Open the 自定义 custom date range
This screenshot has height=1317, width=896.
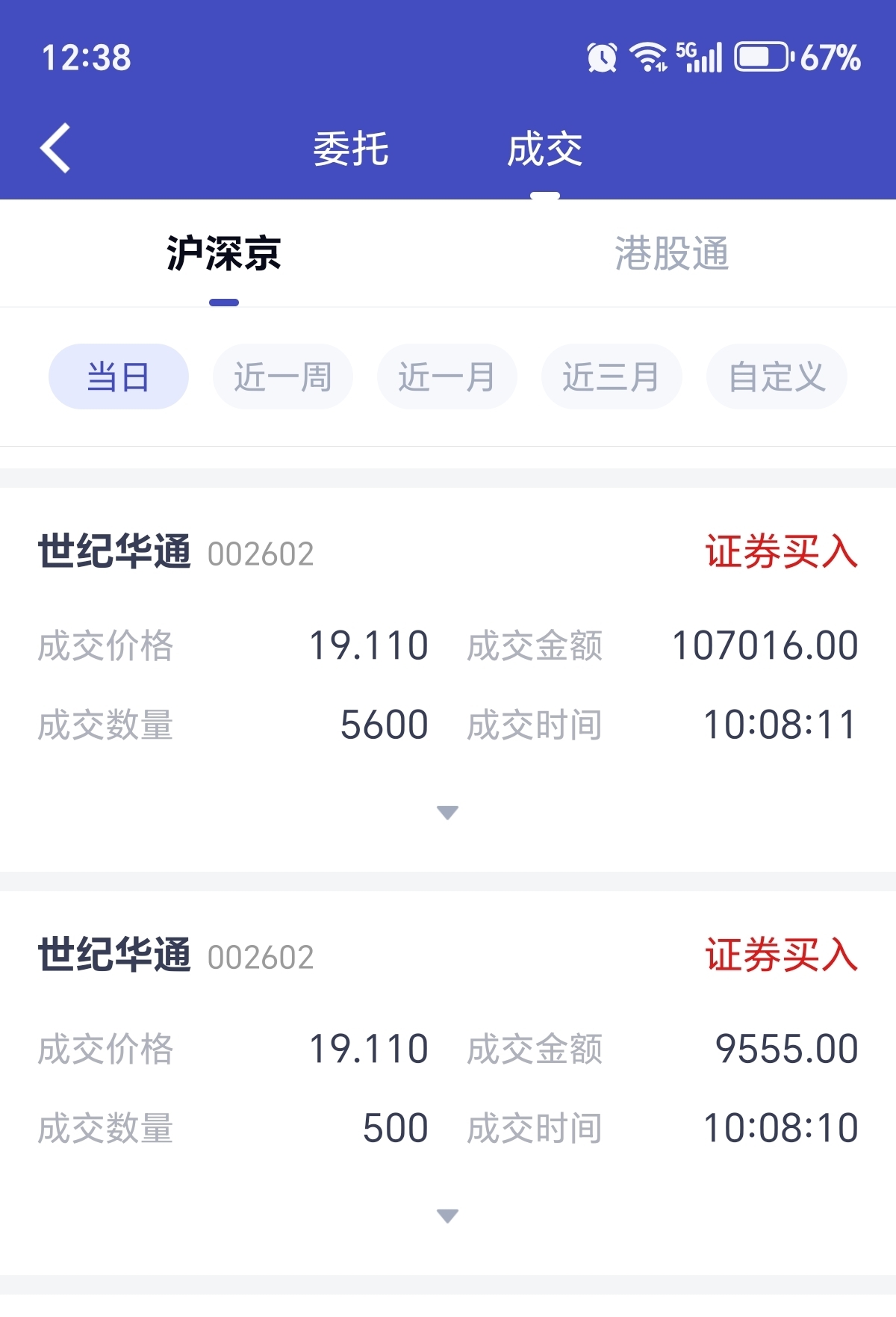pos(777,376)
